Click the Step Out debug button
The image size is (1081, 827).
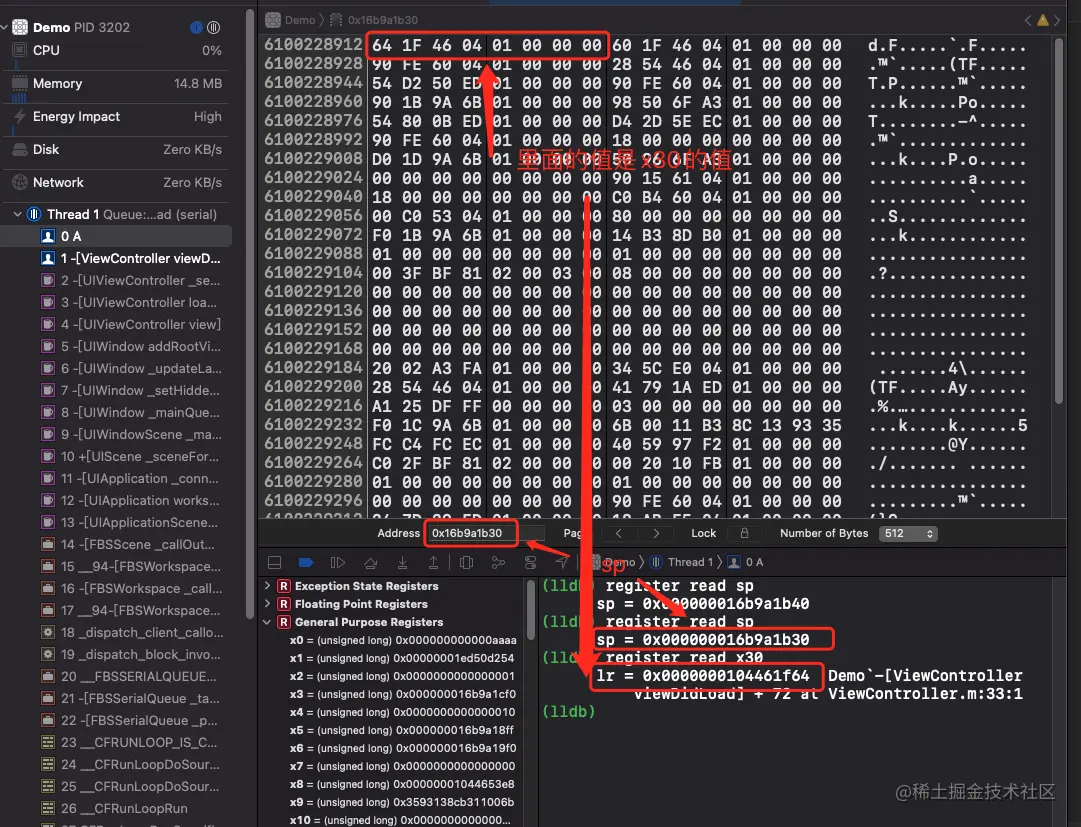pos(433,562)
